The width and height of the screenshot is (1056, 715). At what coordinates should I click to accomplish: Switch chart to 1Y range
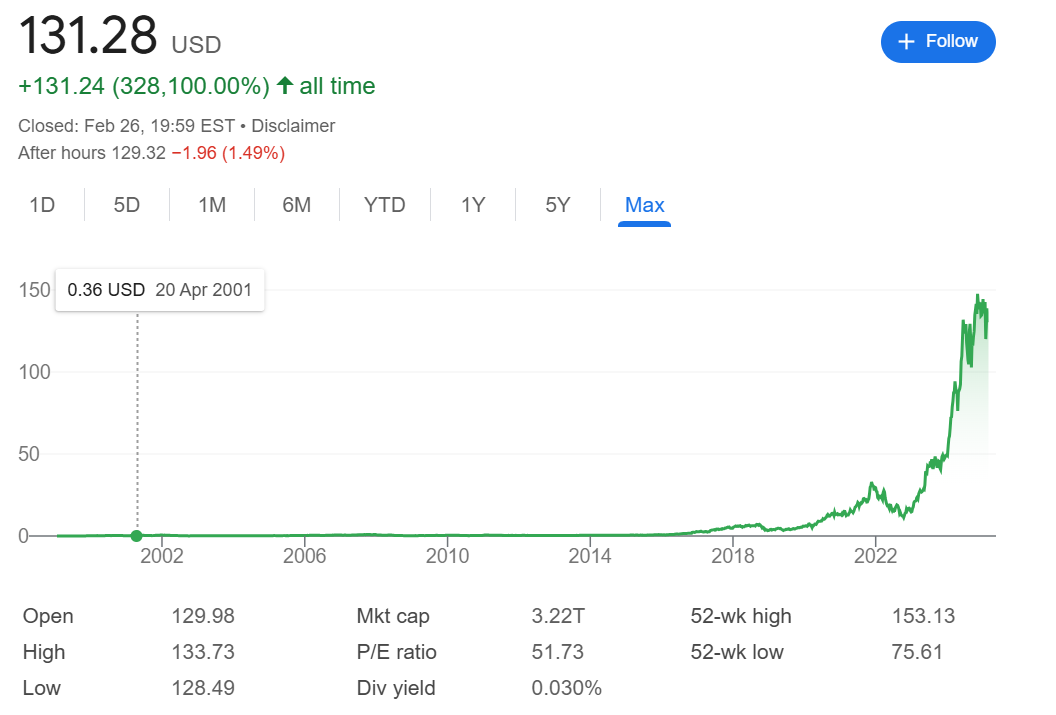[x=473, y=205]
